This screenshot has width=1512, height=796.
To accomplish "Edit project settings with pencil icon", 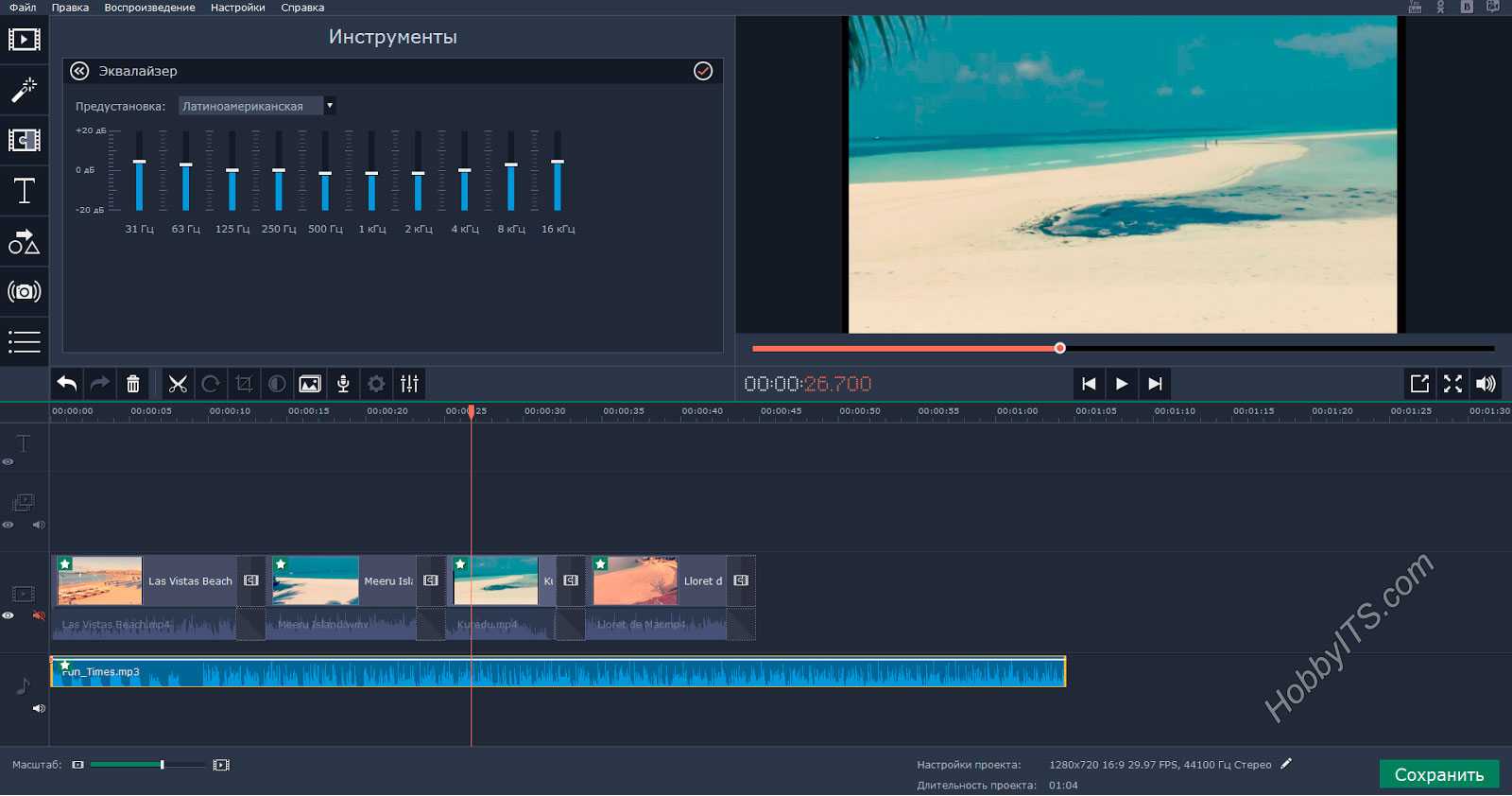I will pos(1286,764).
